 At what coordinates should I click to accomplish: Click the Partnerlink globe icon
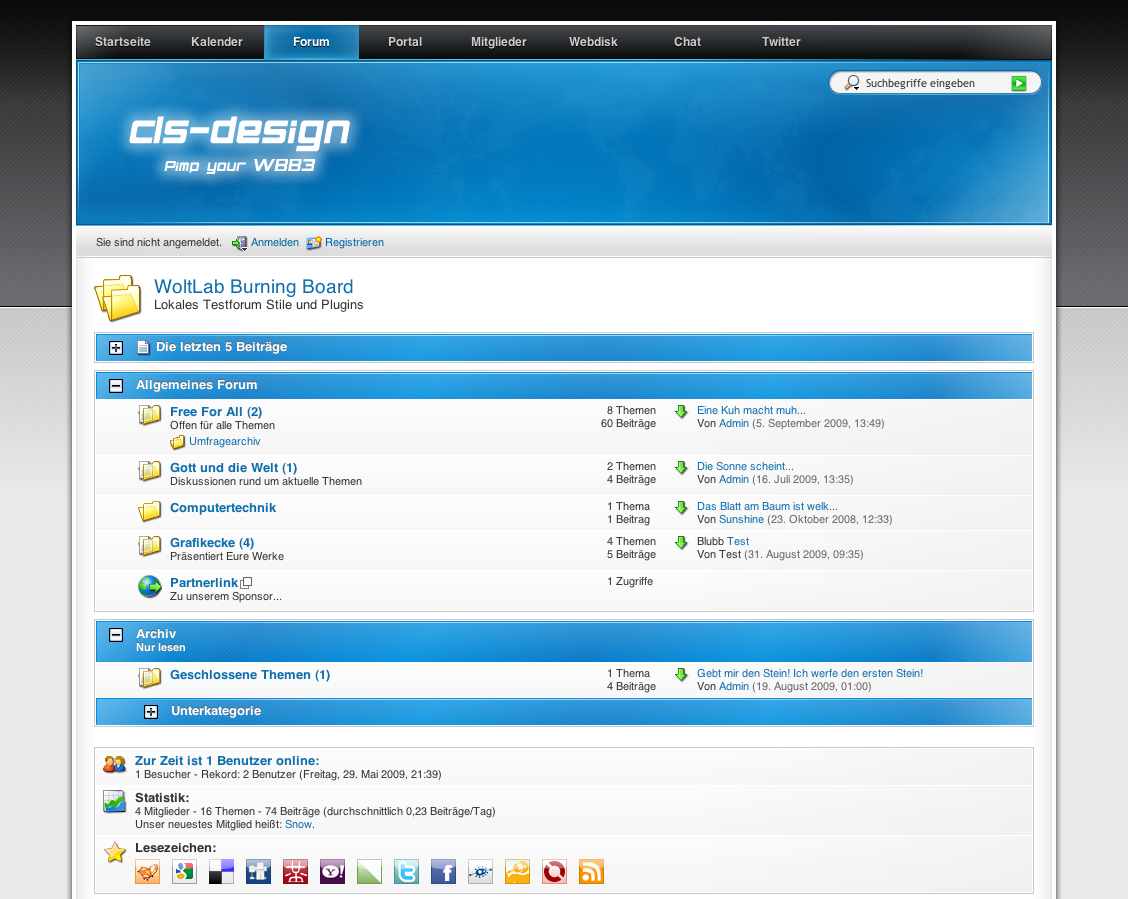[x=150, y=587]
